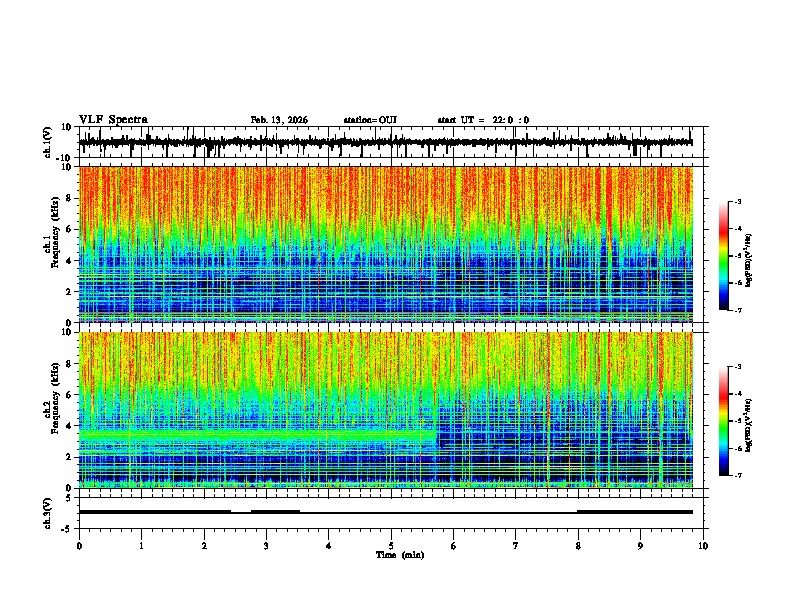The image size is (792, 612).
Task: Click the green 3.5 kHz band in ch.2 spectrogram
Action: click(x=258, y=435)
